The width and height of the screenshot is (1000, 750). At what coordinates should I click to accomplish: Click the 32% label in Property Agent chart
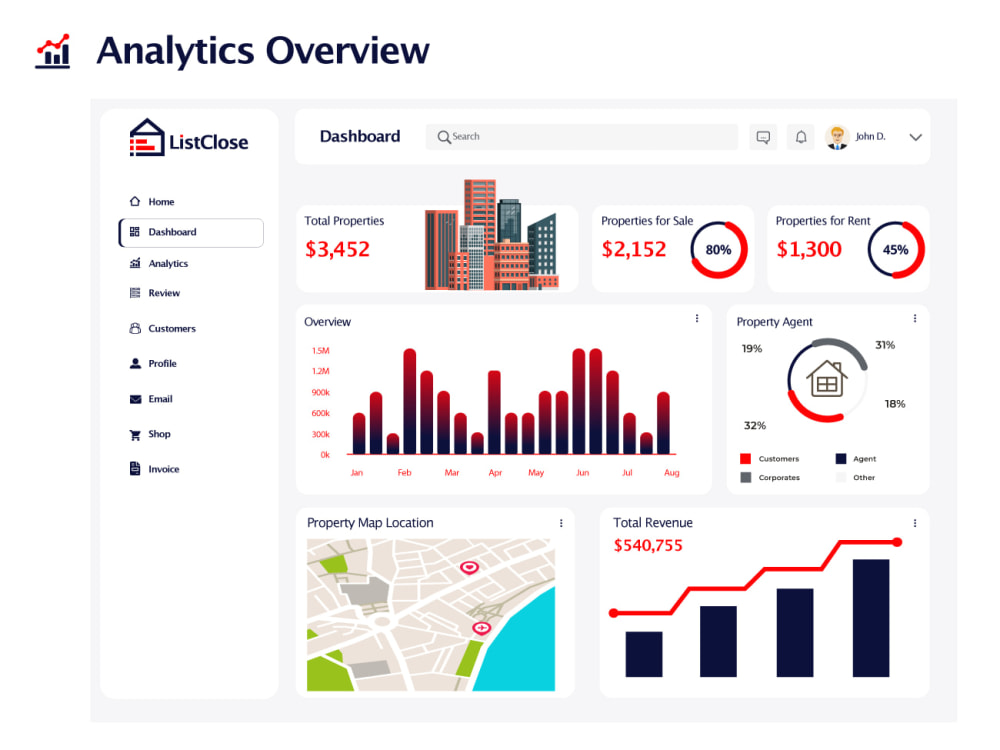(755, 425)
